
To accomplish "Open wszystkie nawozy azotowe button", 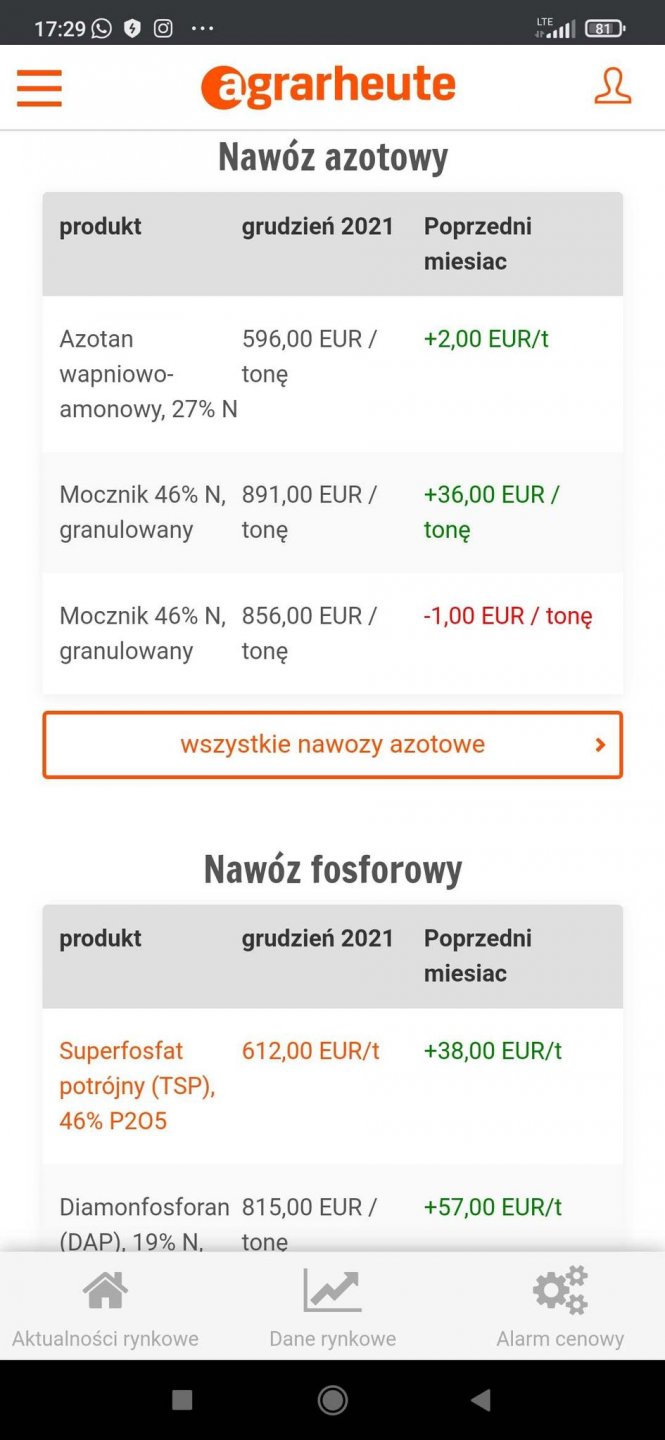I will click(x=332, y=744).
